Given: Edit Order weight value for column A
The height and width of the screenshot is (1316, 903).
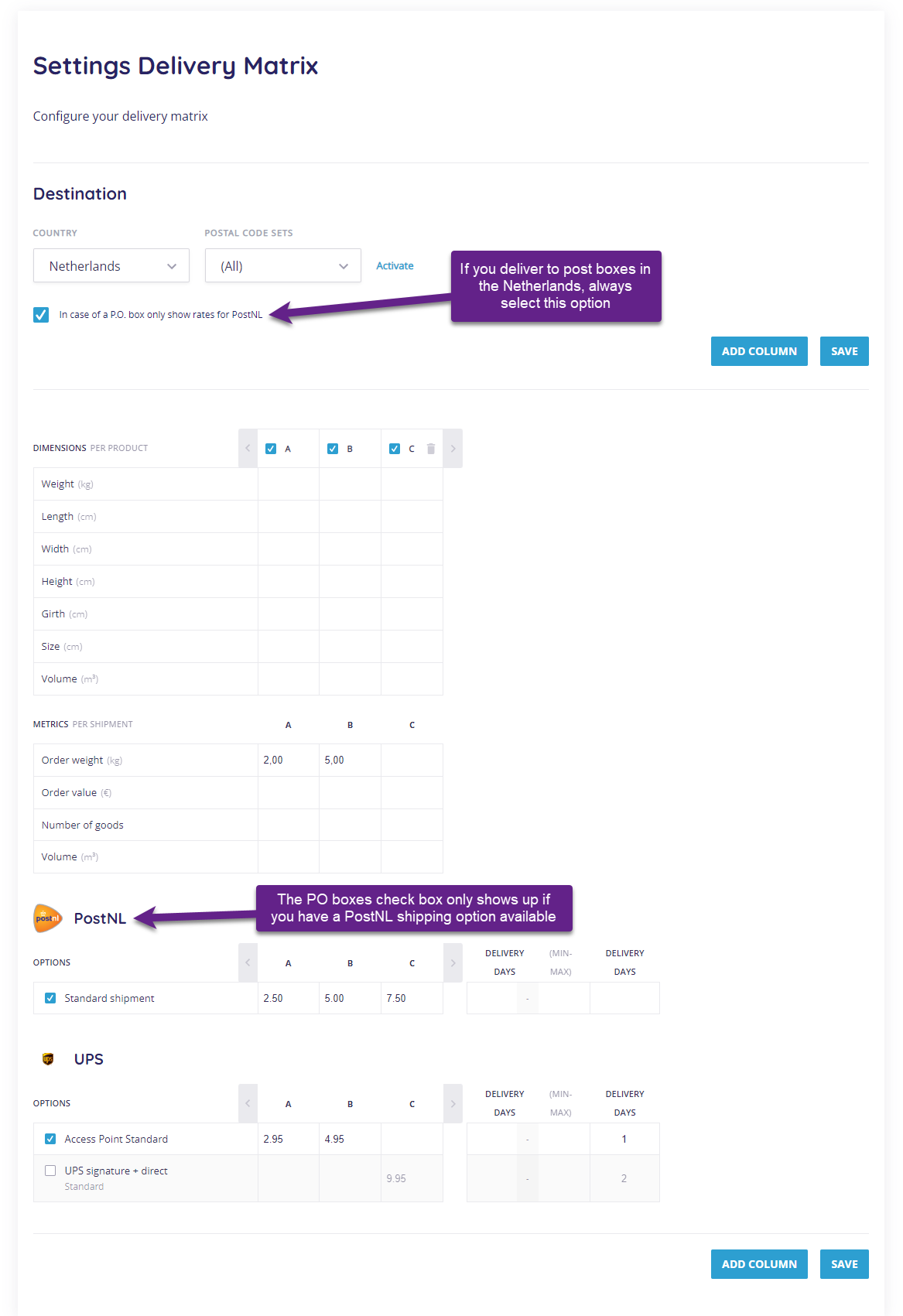Looking at the screenshot, I should [289, 761].
